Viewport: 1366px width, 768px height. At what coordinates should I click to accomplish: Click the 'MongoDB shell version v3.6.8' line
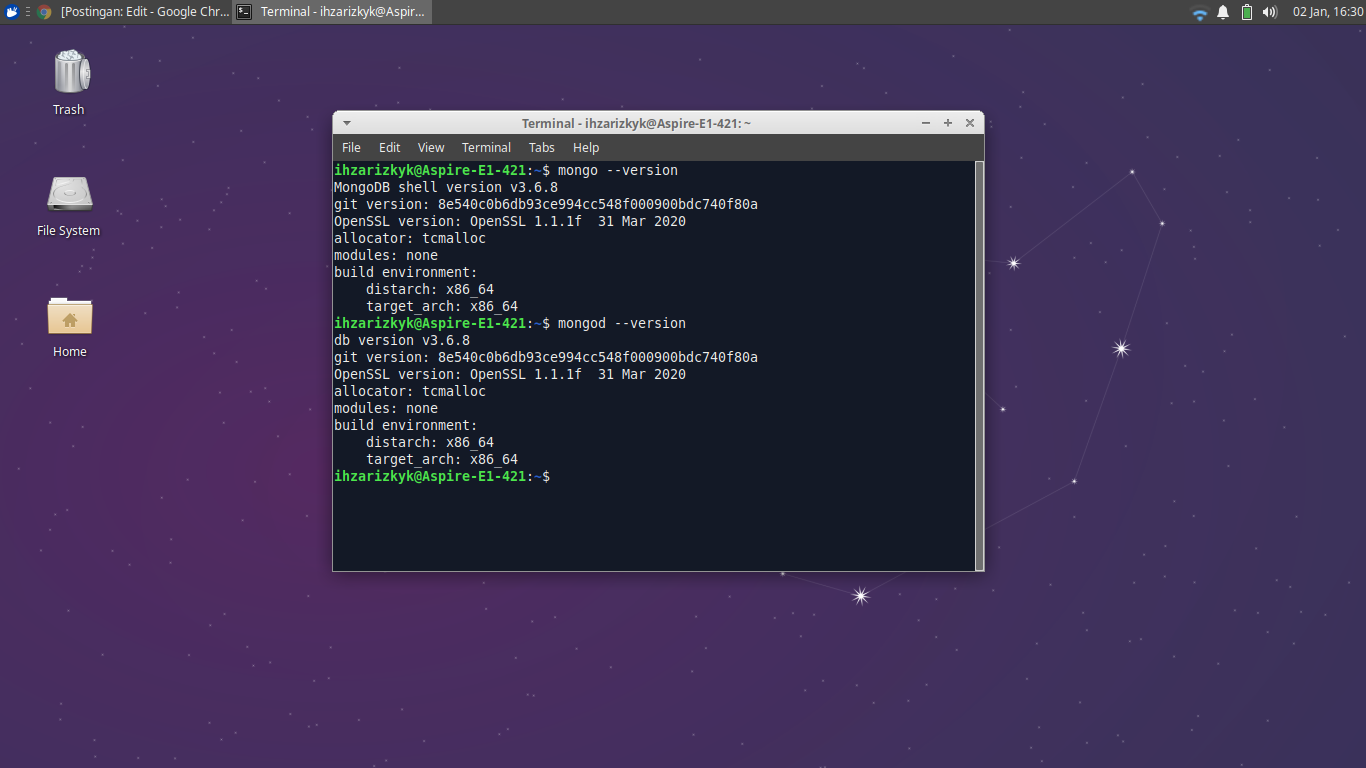coord(446,187)
